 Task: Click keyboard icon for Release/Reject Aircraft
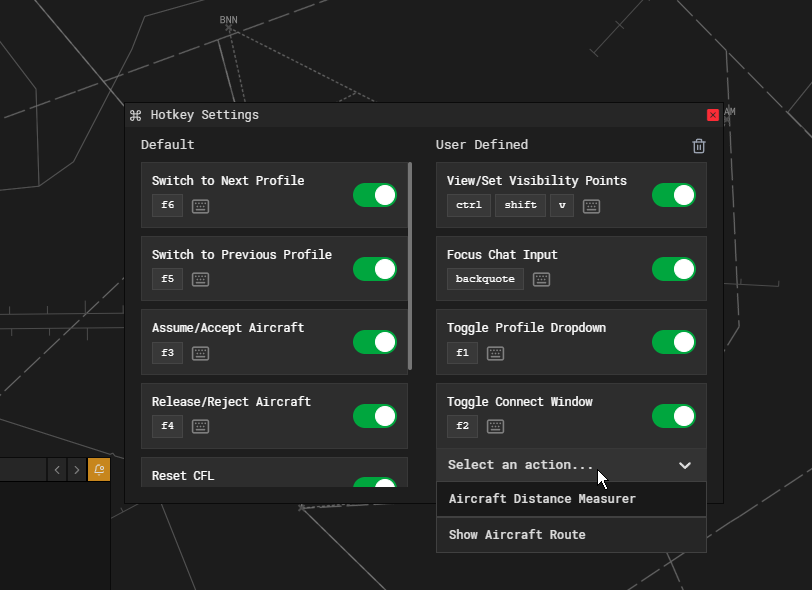click(x=200, y=426)
